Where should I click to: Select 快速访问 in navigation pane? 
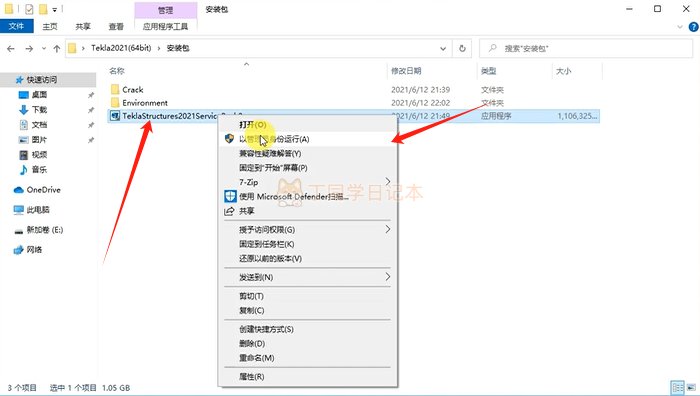(42, 80)
